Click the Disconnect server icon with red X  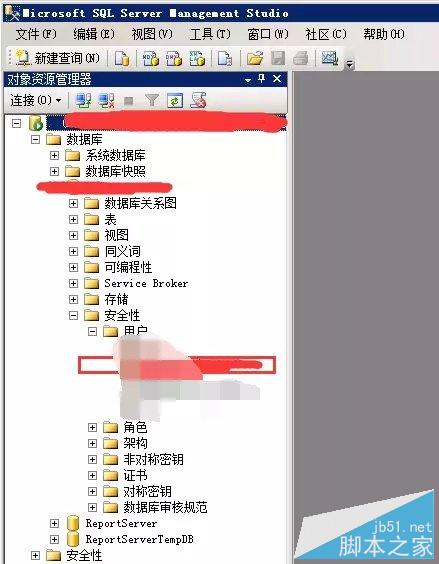coord(107,101)
